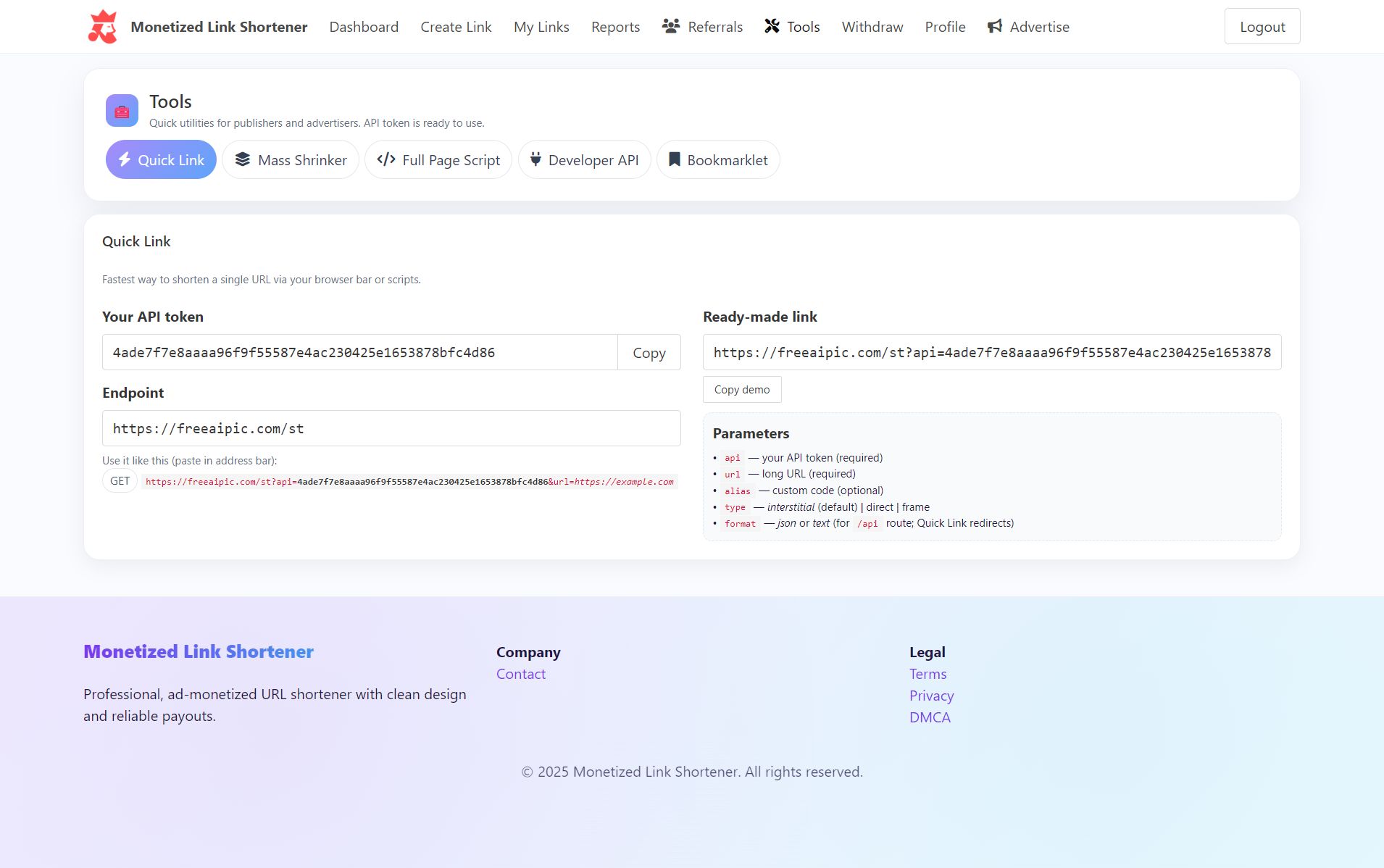Click the Tools wrench icon in navbar

[x=772, y=27]
